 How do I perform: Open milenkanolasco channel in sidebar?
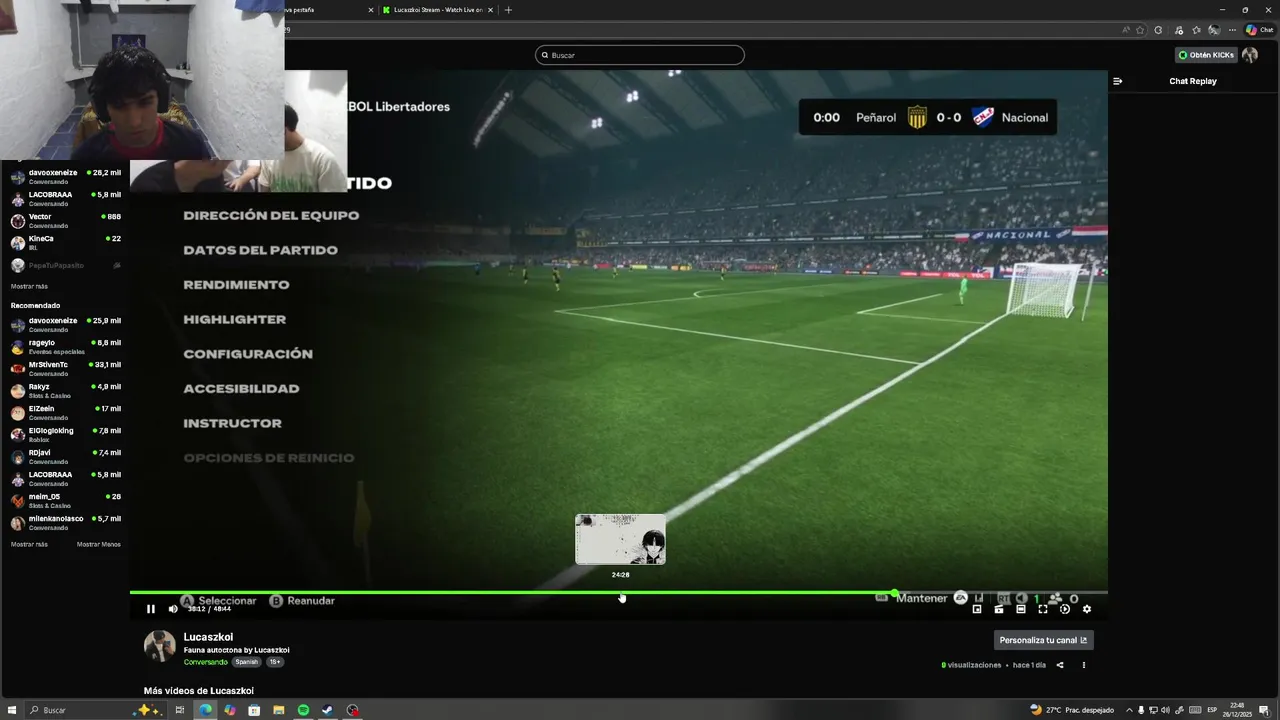[x=65, y=522]
